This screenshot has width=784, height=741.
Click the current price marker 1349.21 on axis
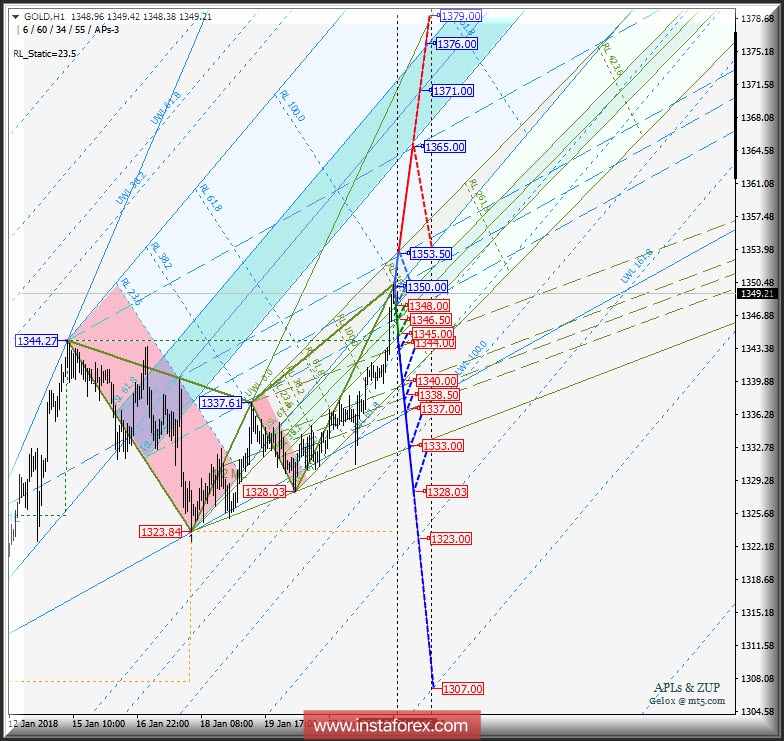point(757,294)
